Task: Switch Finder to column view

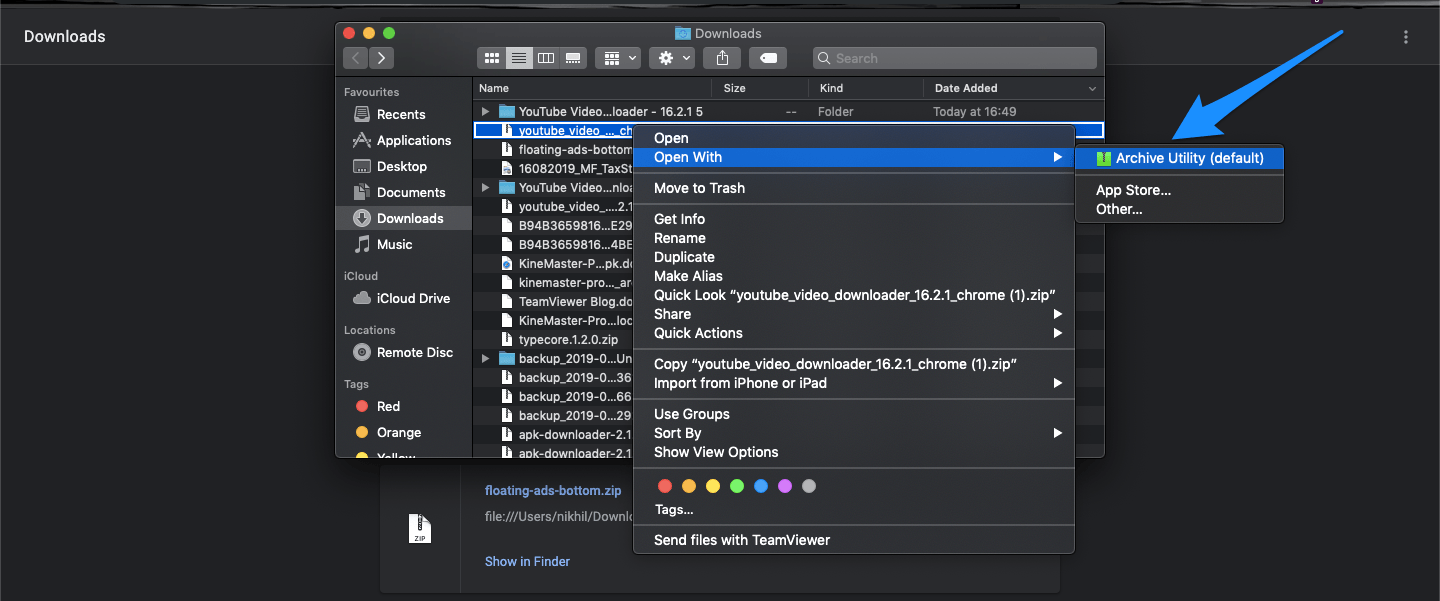Action: pos(545,58)
